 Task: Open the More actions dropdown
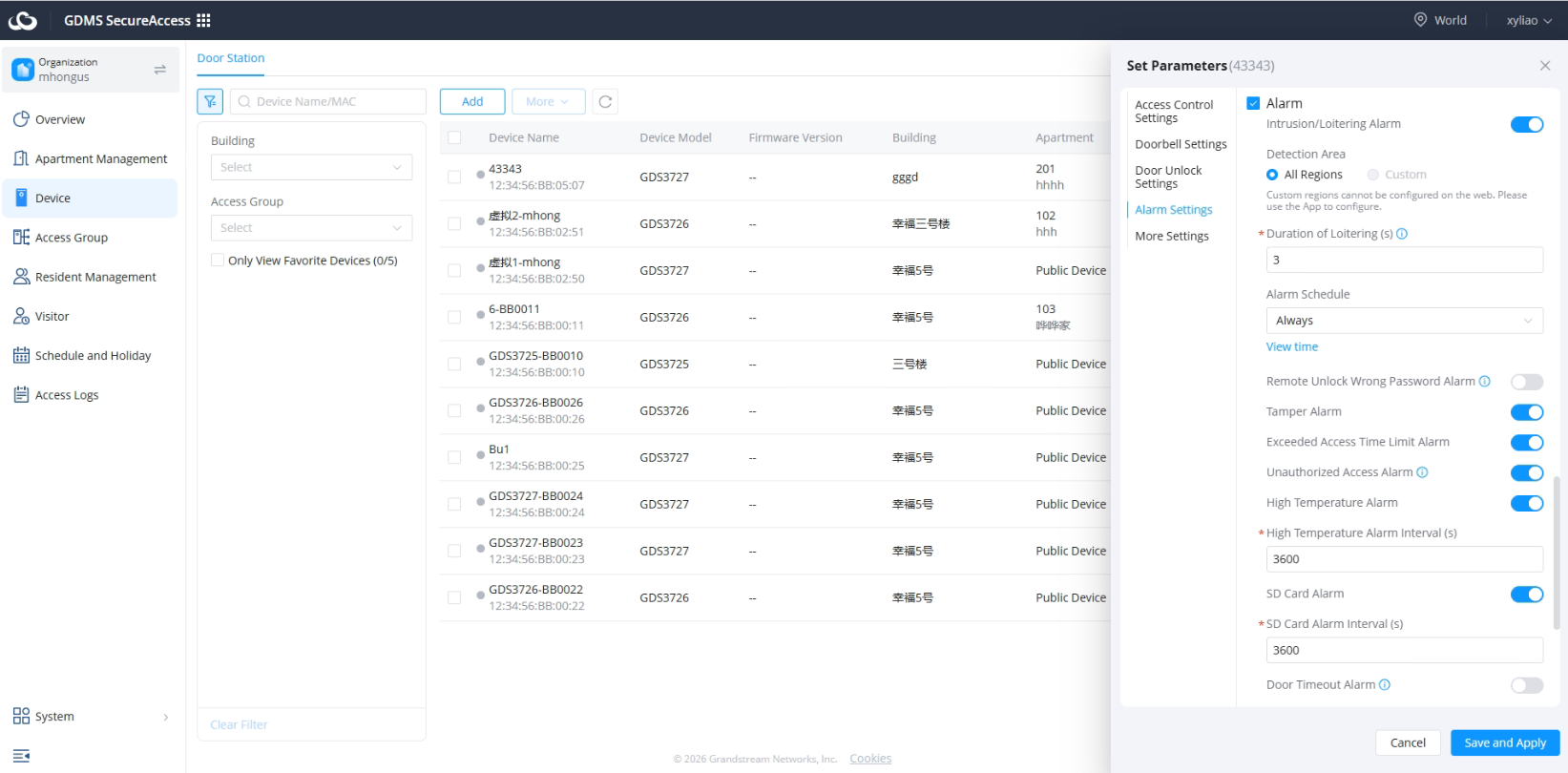(x=548, y=101)
